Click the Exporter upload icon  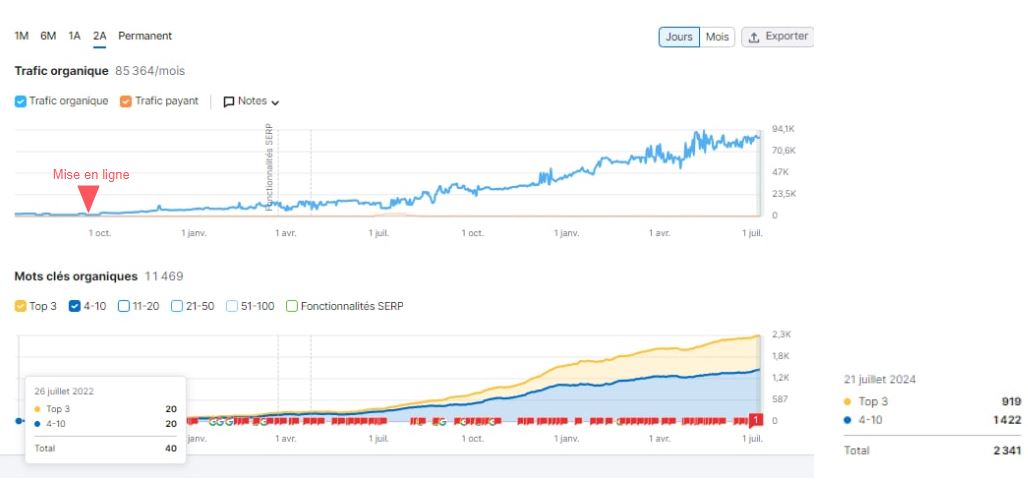point(754,37)
